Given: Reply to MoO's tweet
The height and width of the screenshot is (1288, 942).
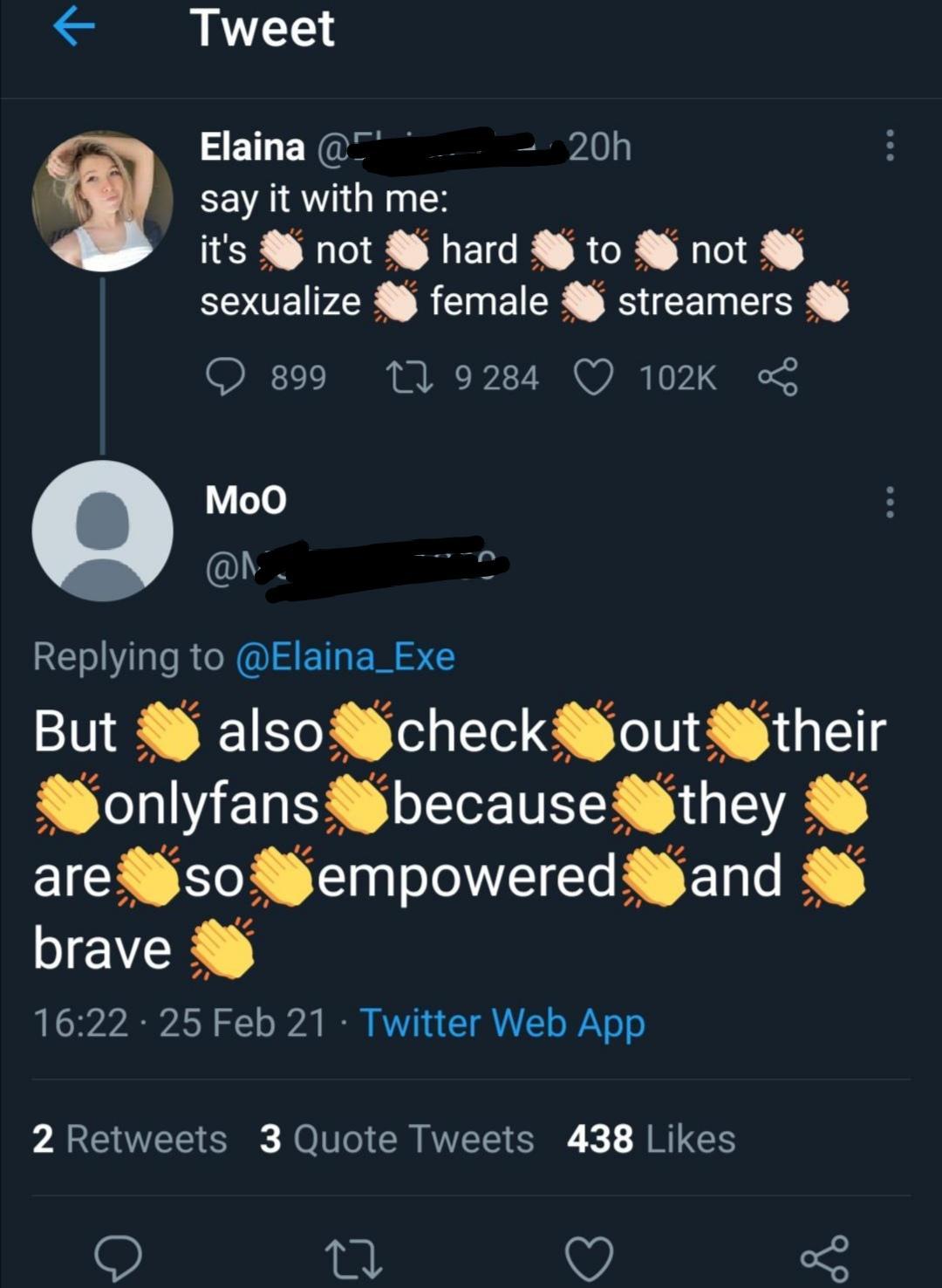Looking at the screenshot, I should (118, 1257).
